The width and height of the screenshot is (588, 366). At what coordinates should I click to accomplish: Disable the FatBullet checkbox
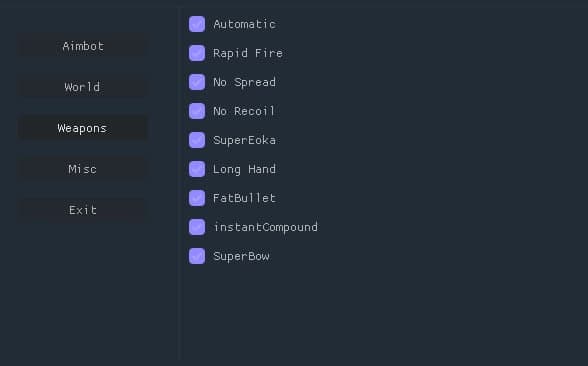(197, 198)
